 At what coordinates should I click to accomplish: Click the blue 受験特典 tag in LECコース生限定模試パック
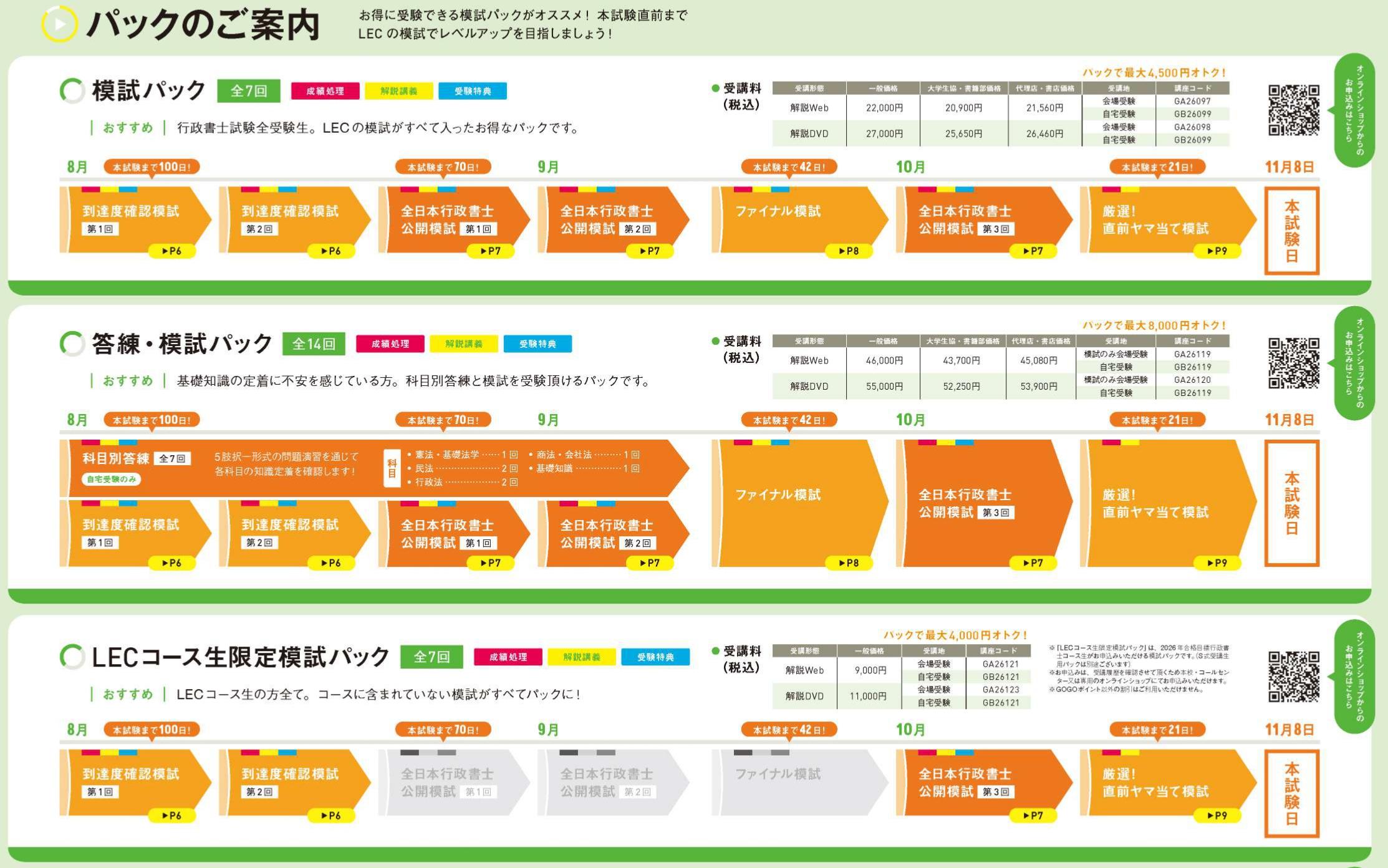655,657
